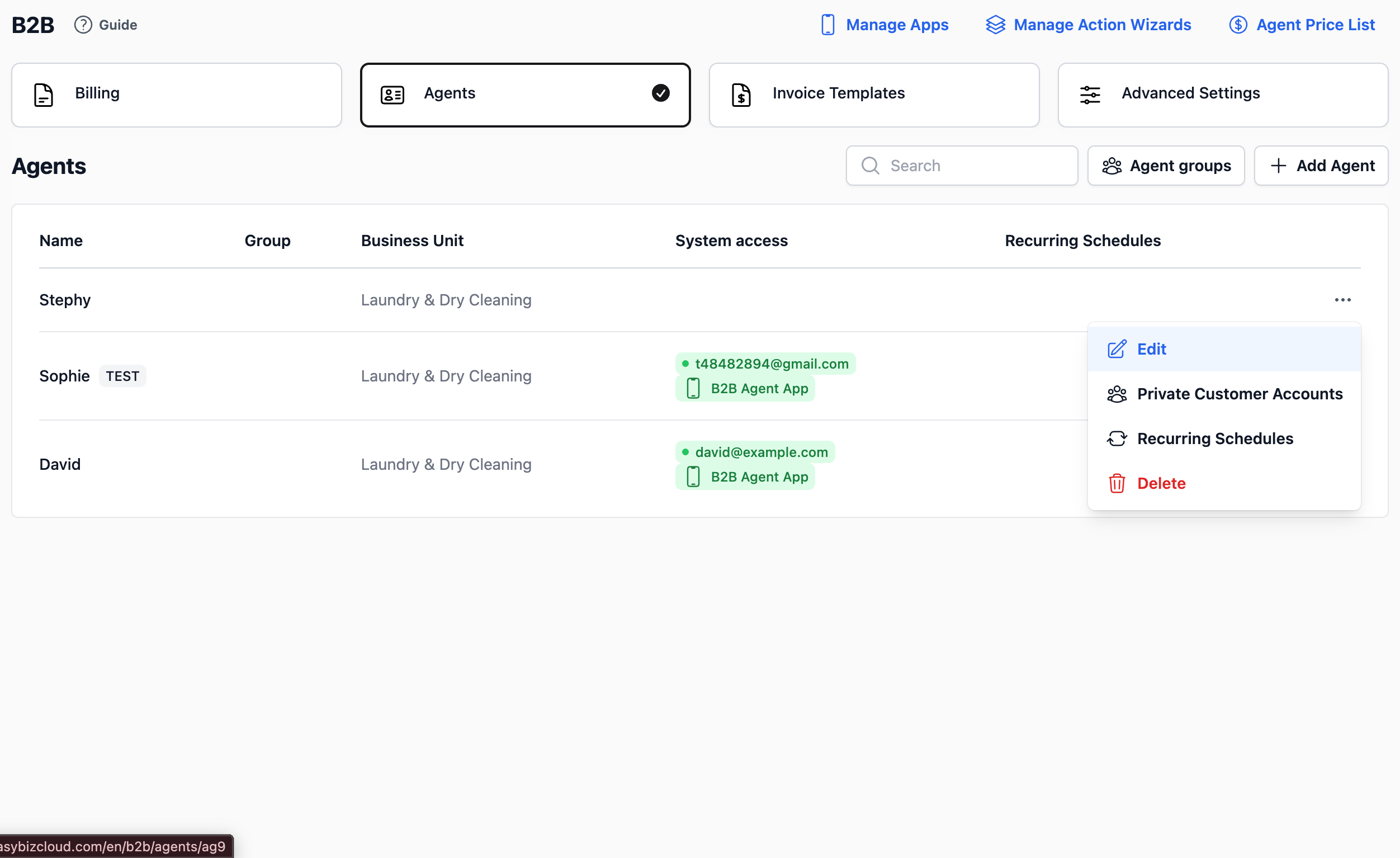Switch to the Invoice Templates tab
The image size is (1400, 858).
coord(874,95)
